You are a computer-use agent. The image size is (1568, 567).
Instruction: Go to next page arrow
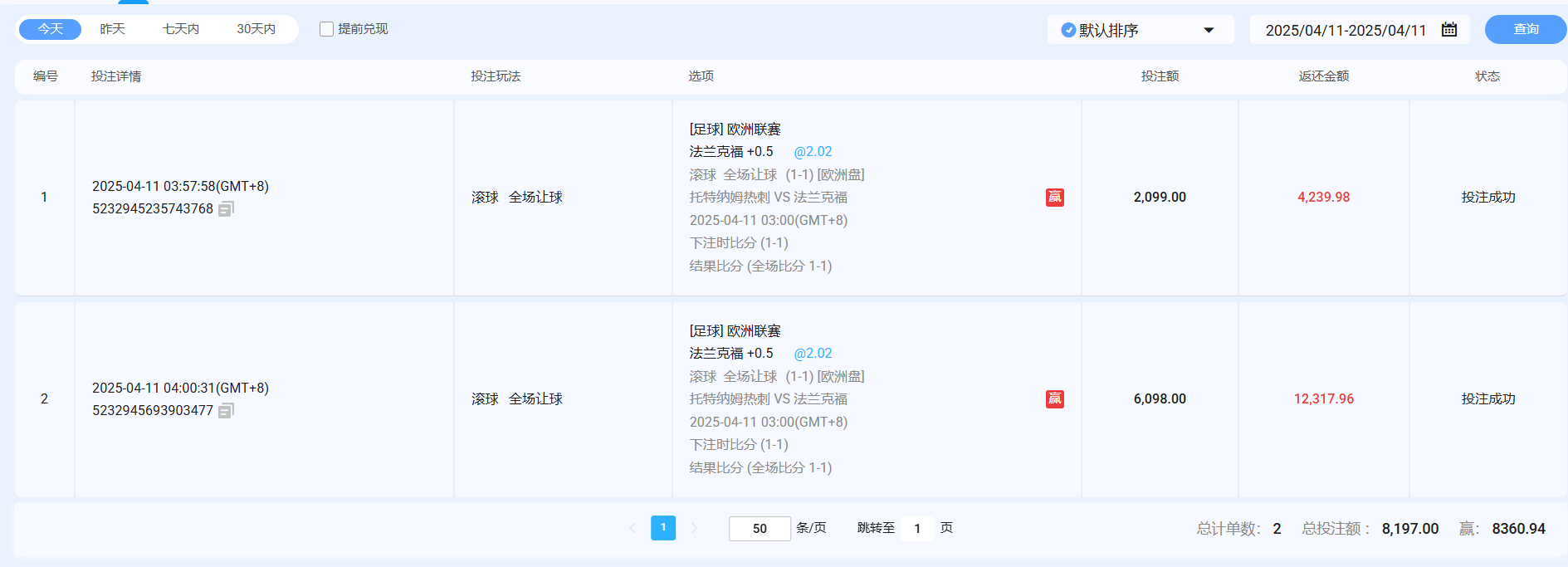(695, 528)
